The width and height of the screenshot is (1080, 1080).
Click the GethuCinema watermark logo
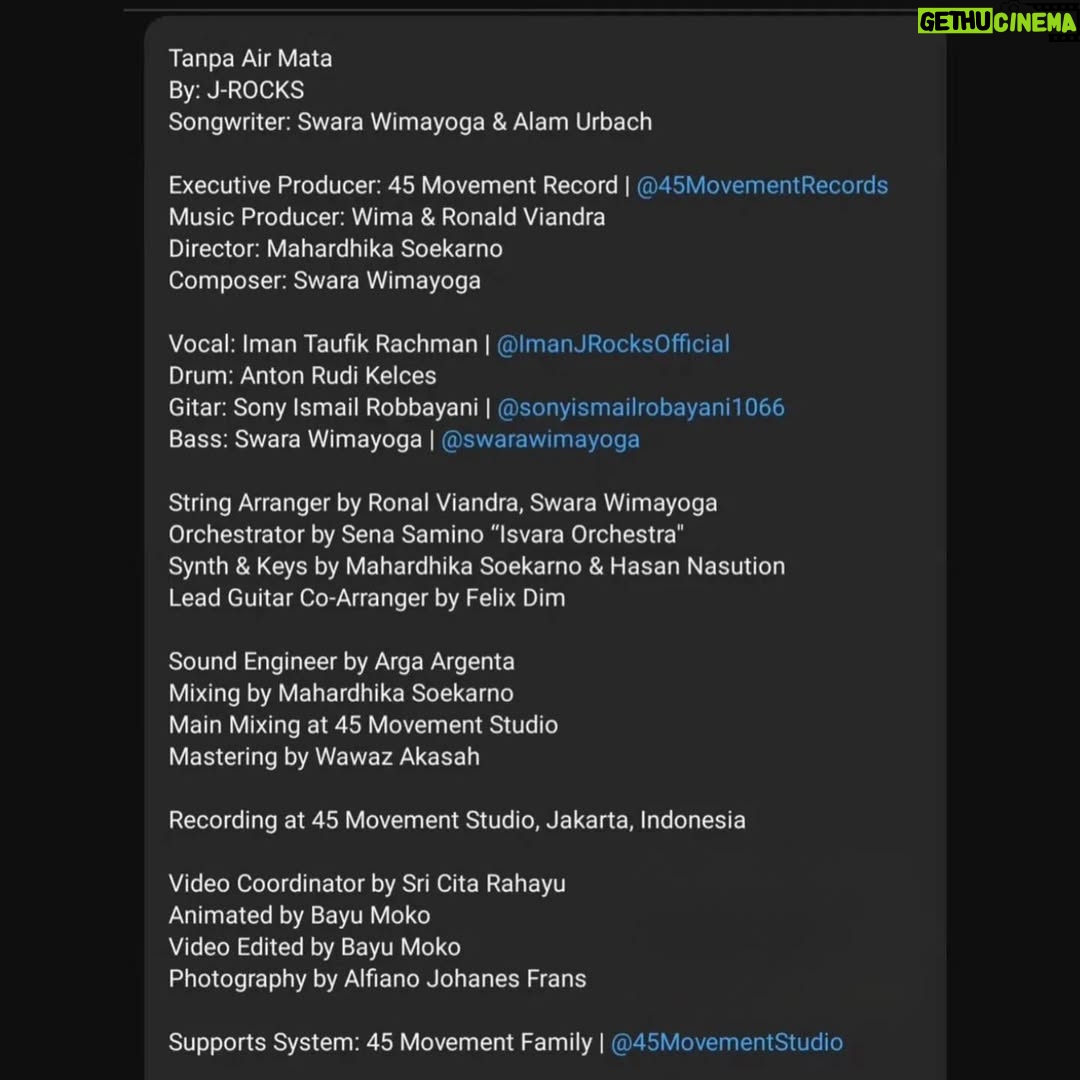[997, 22]
